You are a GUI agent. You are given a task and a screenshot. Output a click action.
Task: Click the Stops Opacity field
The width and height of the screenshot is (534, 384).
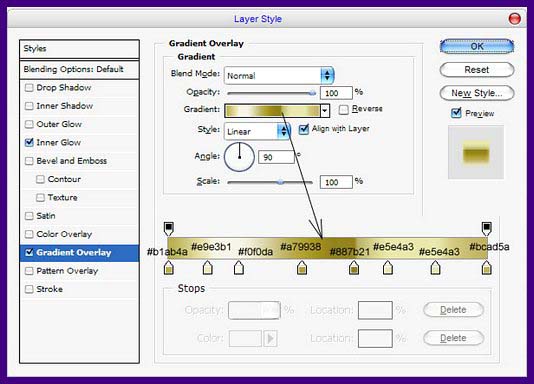(254, 310)
